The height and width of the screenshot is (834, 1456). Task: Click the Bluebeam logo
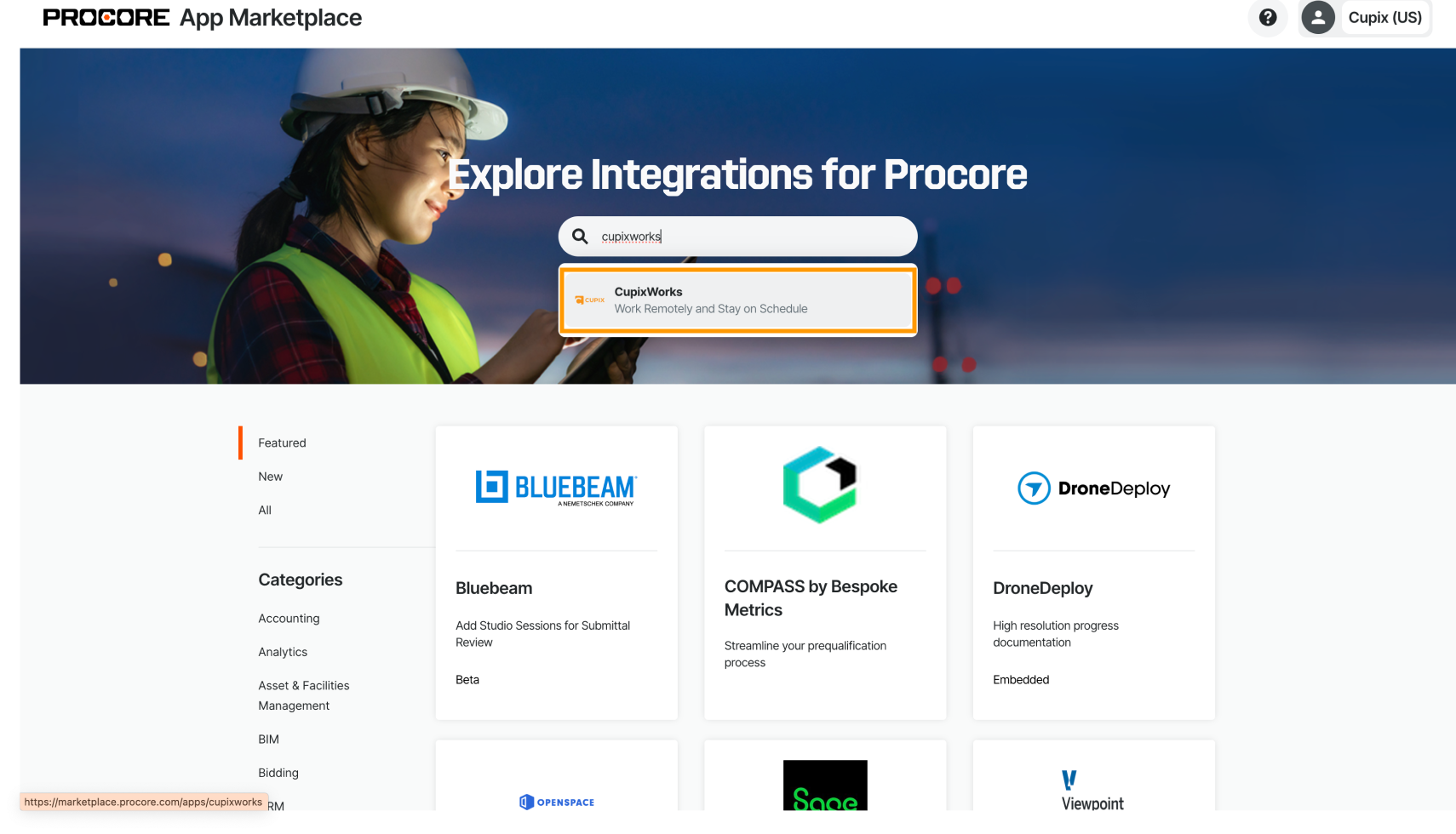tap(556, 488)
